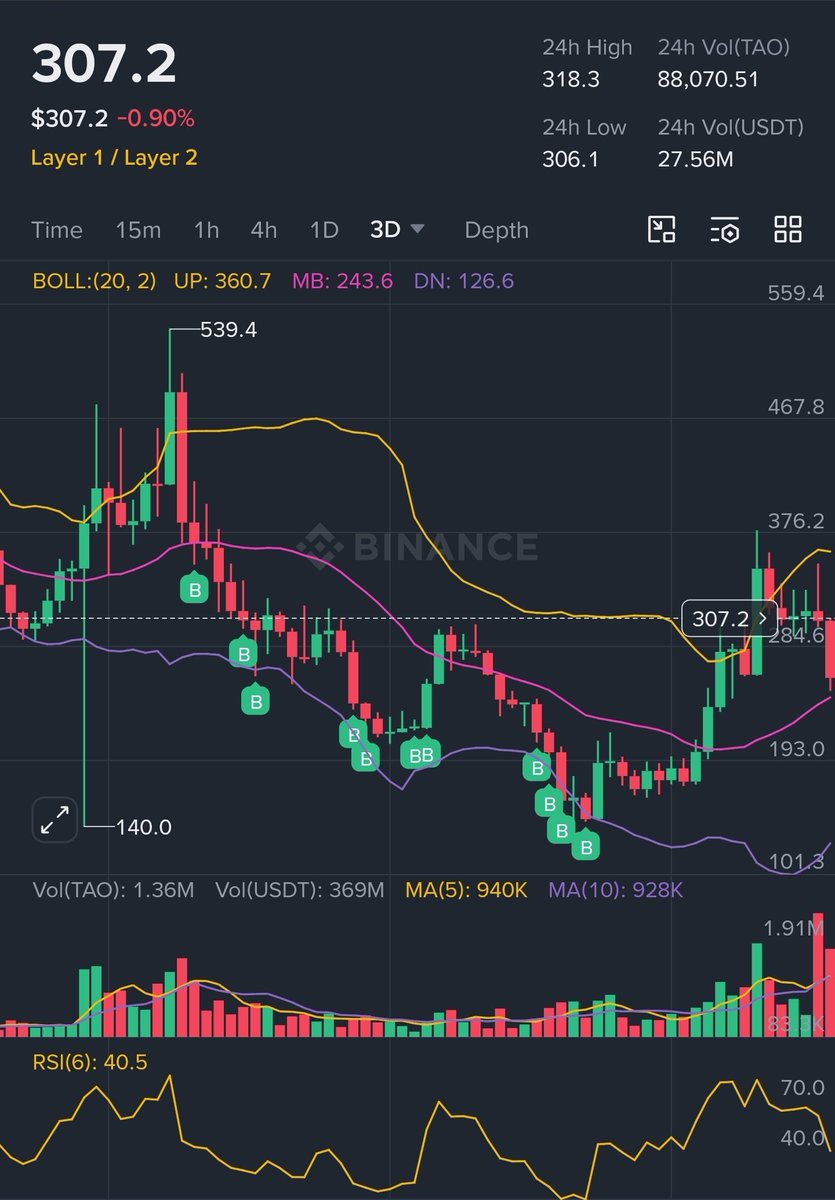Image resolution: width=835 pixels, height=1200 pixels.
Task: Tap the 24h Vol(TAO) value 88,070.51
Action: point(708,80)
